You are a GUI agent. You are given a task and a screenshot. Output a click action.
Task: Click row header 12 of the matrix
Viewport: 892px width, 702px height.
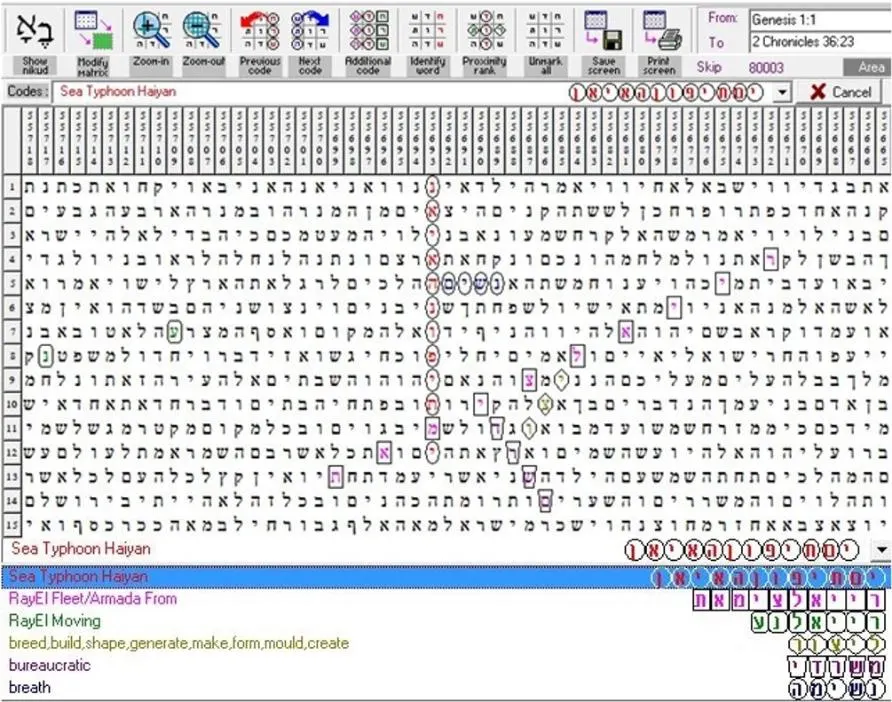[x=12, y=452]
